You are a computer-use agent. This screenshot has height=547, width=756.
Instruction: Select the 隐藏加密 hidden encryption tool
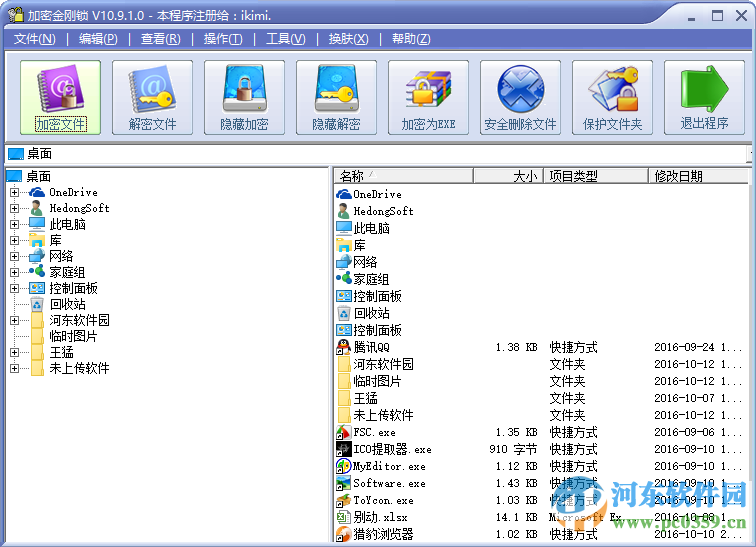(x=244, y=97)
